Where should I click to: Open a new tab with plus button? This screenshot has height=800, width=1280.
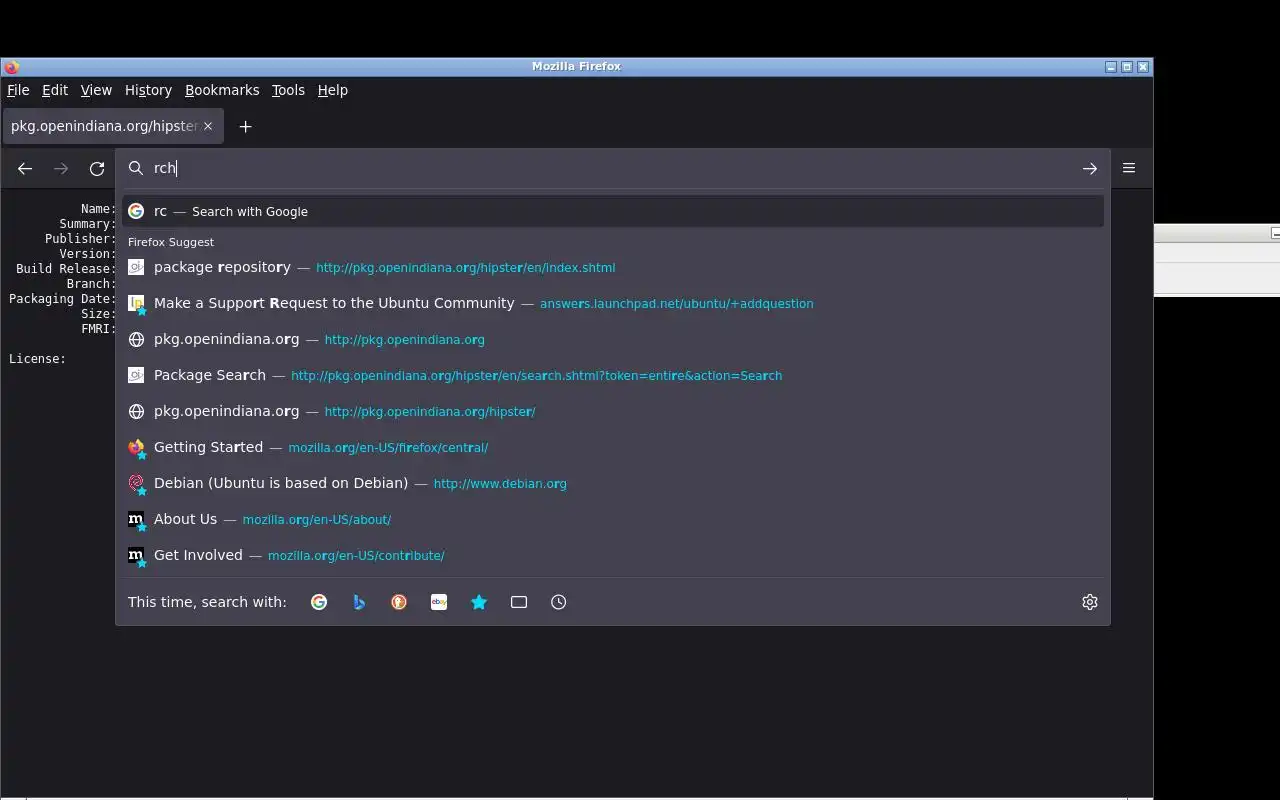[245, 126]
